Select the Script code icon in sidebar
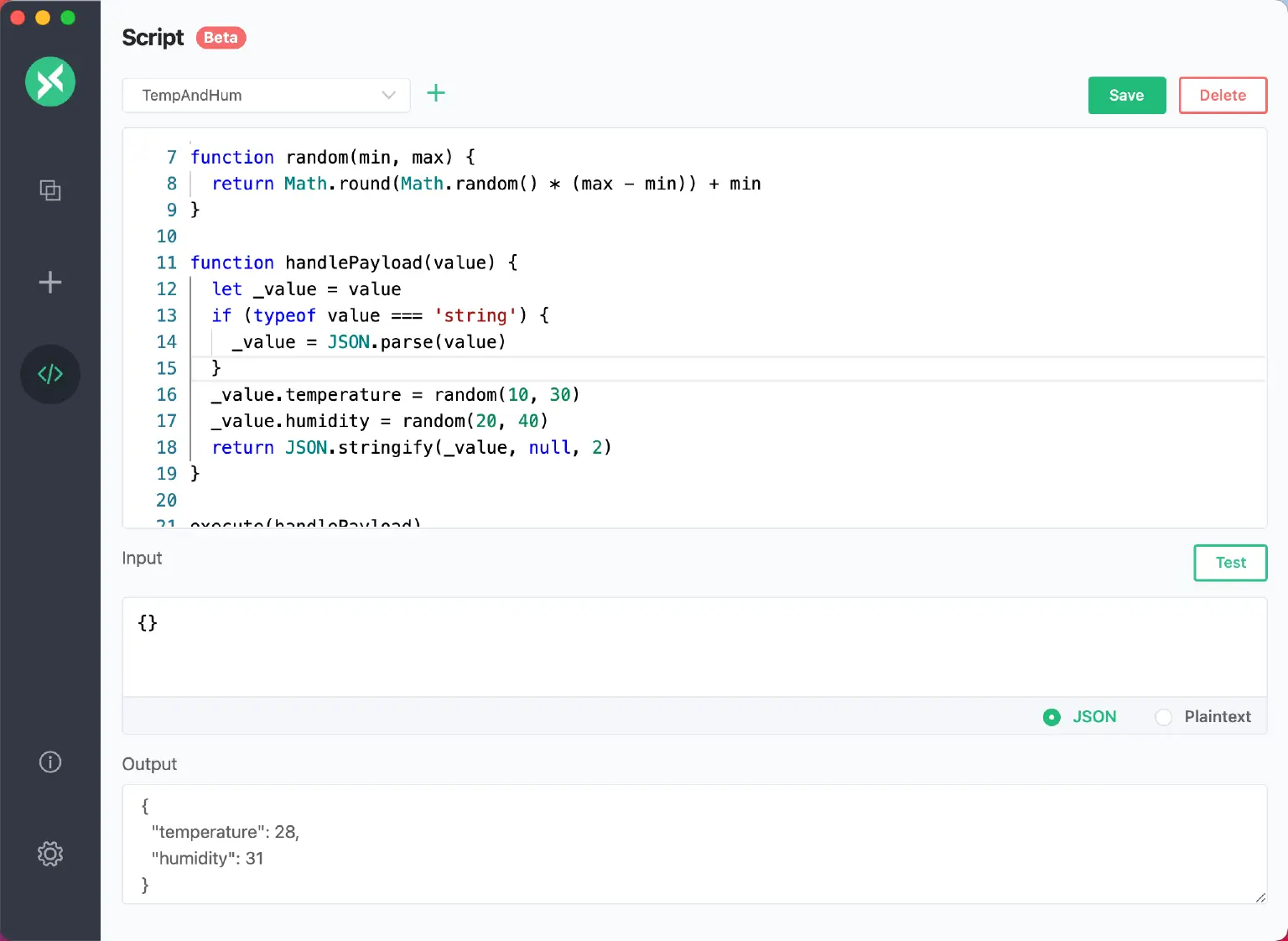The width and height of the screenshot is (1288, 941). tap(50, 374)
